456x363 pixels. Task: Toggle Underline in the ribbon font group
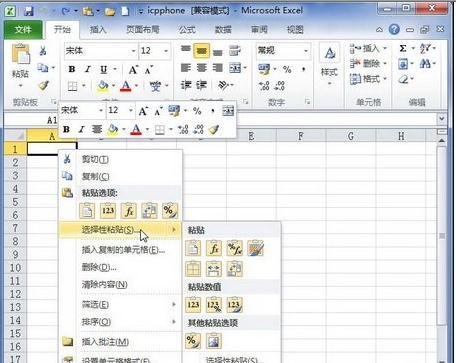click(104, 69)
